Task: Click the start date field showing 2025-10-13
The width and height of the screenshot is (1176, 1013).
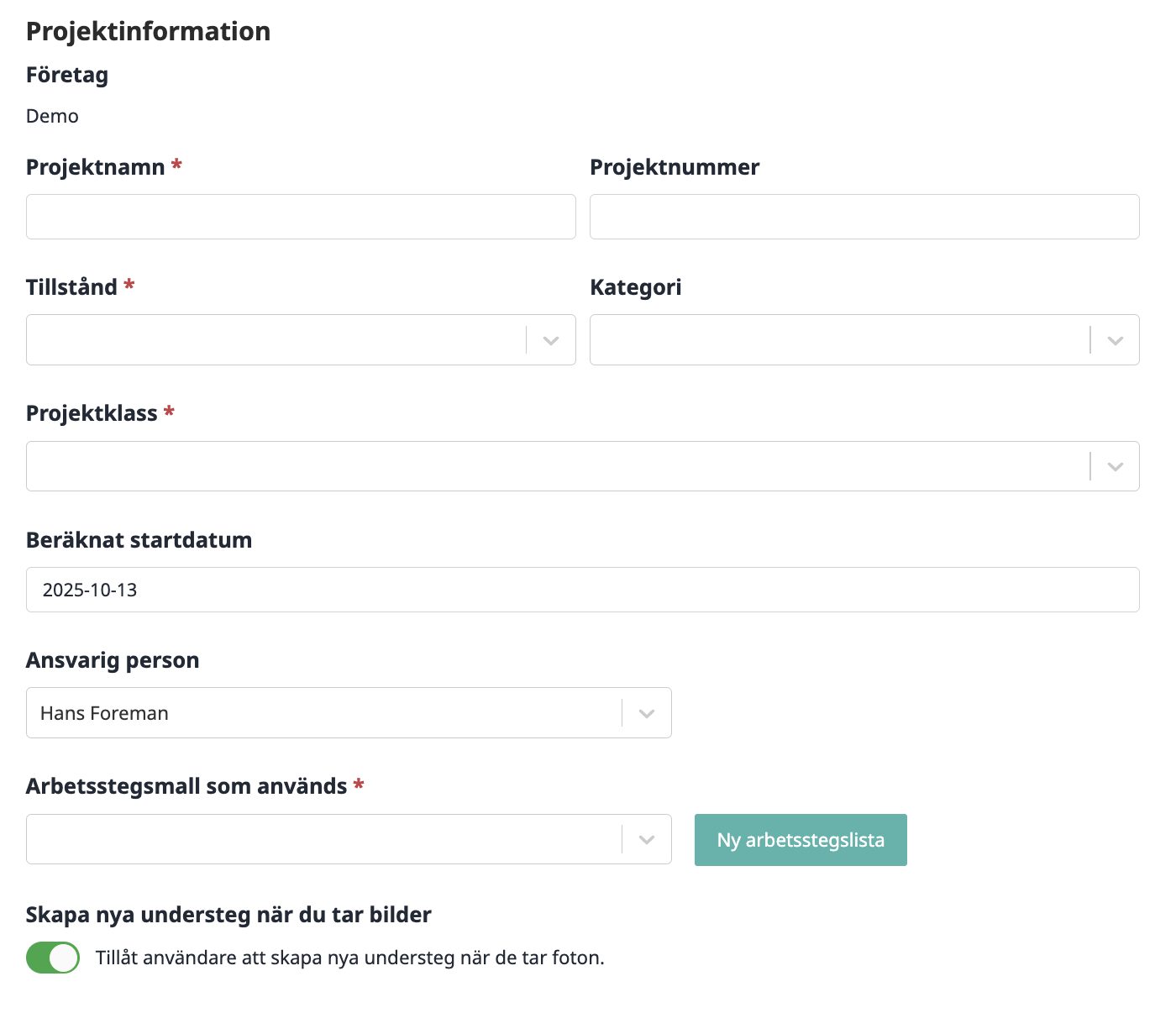Action: [583, 590]
